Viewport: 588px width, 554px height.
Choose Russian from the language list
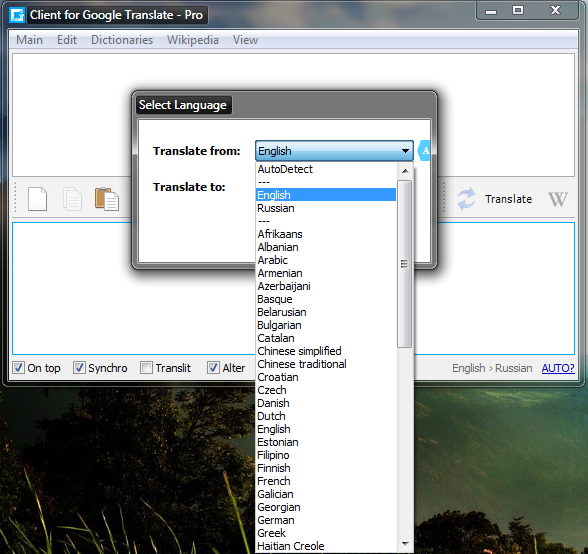(326, 208)
